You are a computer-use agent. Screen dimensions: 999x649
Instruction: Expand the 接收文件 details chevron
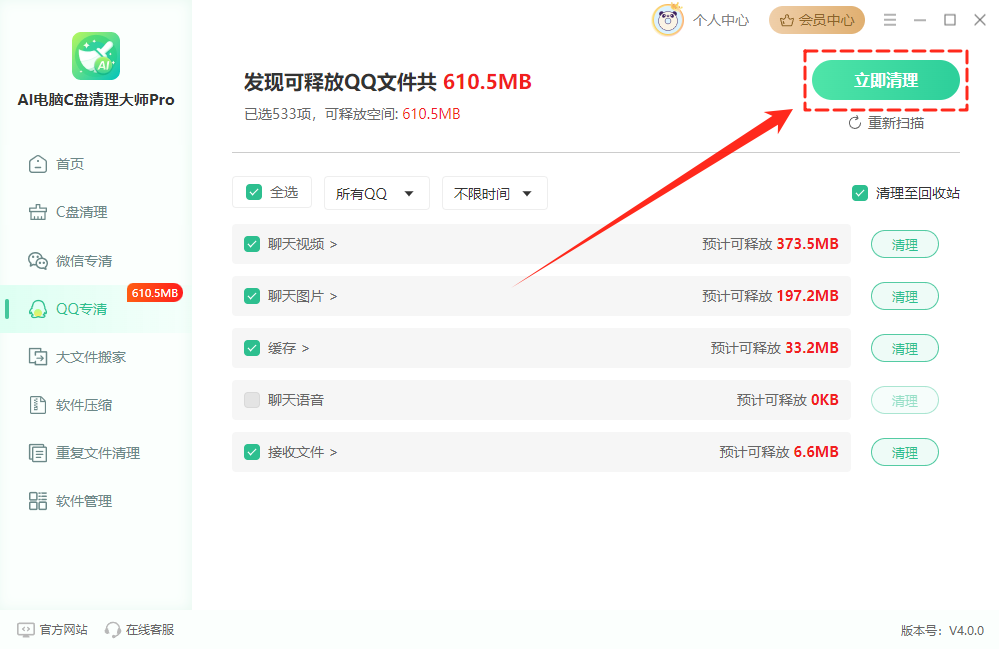pos(333,453)
